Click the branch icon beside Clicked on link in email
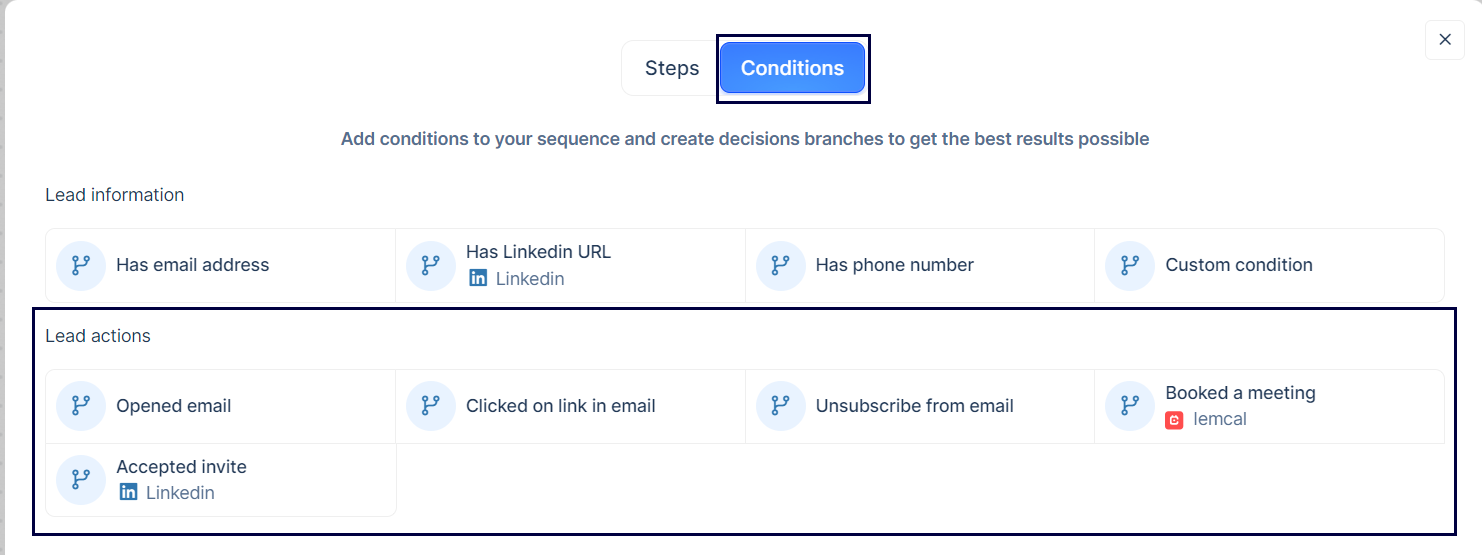The width and height of the screenshot is (1482, 555). tap(431, 406)
